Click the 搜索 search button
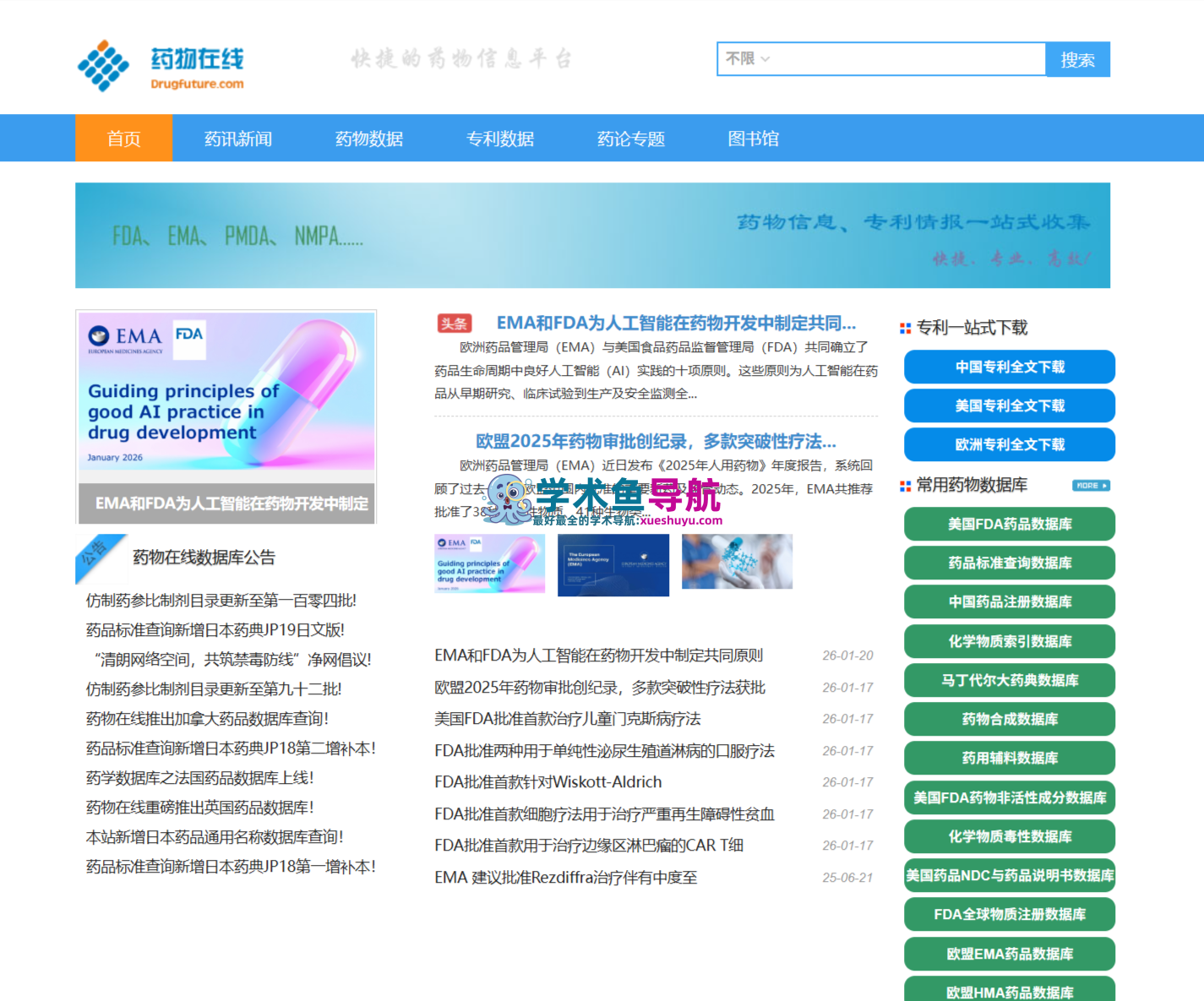Image resolution: width=1204 pixels, height=1001 pixels. pos(1078,60)
